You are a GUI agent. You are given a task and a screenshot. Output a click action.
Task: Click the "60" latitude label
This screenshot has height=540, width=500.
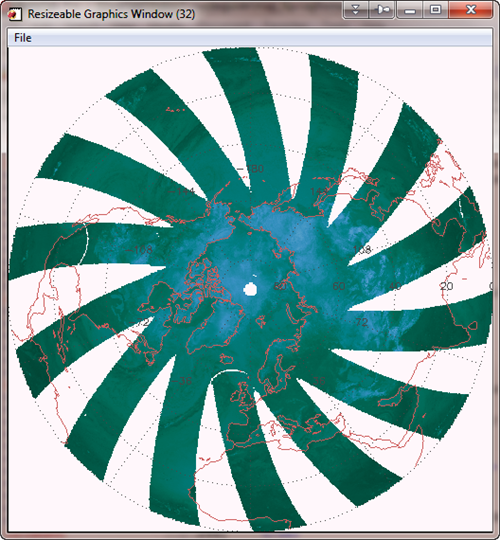click(339, 286)
